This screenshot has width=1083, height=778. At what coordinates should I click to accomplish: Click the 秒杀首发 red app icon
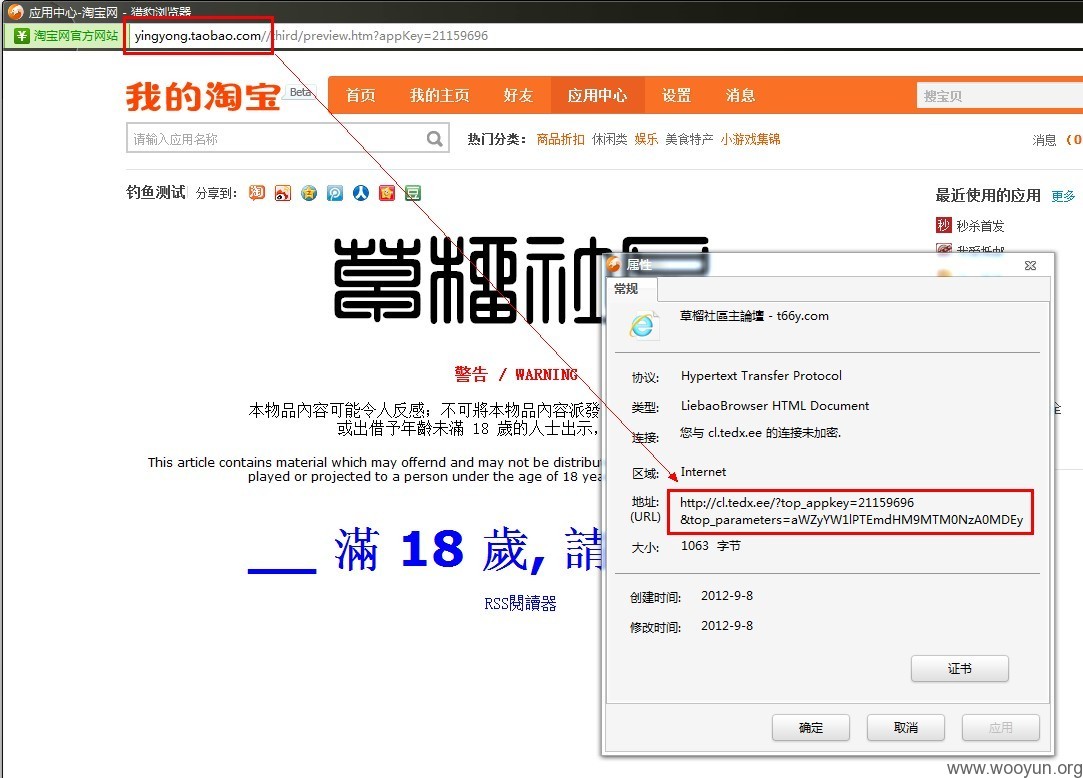click(x=943, y=225)
